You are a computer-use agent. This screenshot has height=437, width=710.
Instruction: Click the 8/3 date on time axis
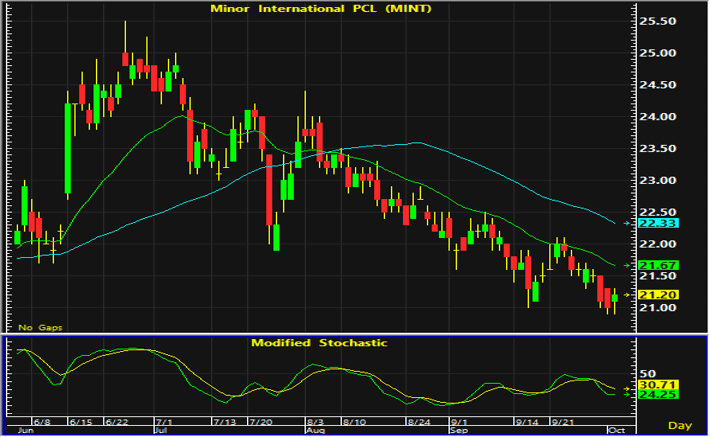click(x=316, y=422)
